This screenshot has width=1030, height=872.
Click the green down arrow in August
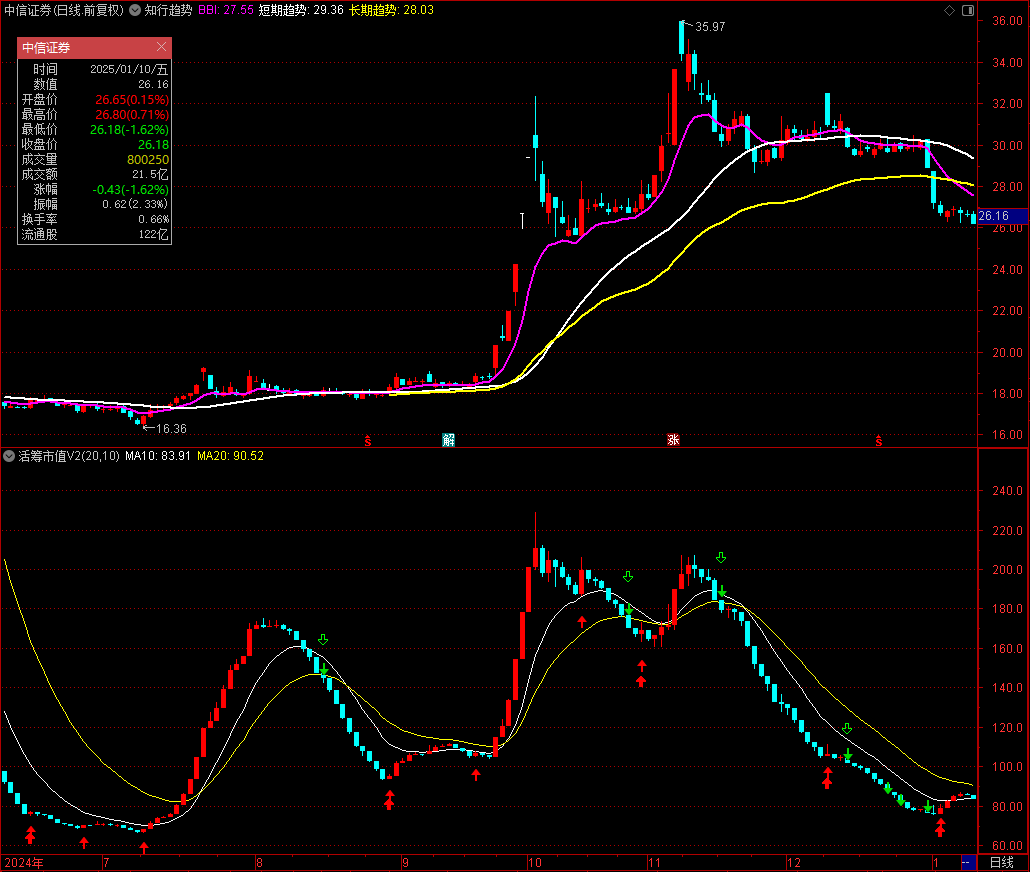point(323,640)
